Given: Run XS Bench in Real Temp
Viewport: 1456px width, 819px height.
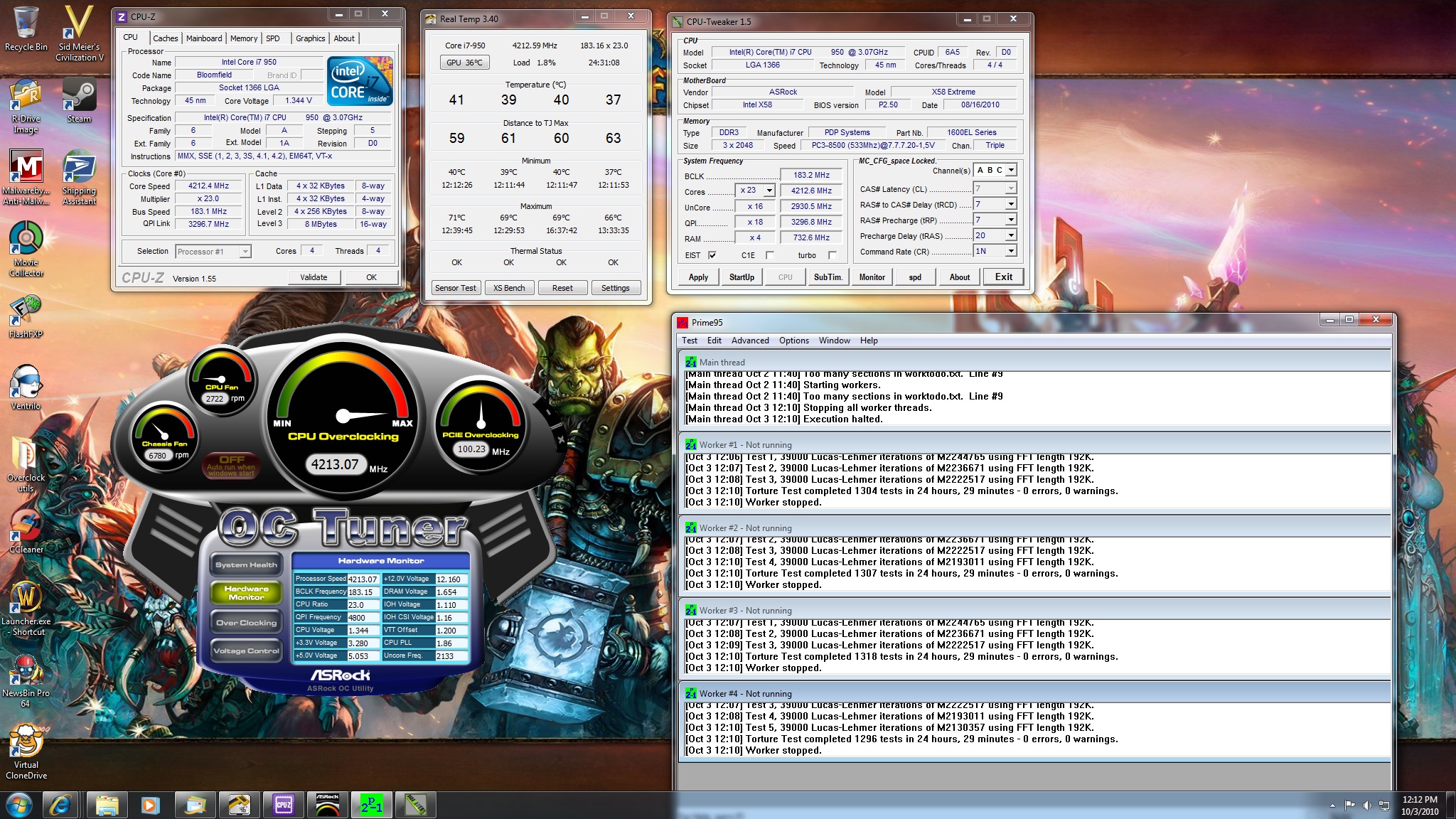Looking at the screenshot, I should click(509, 288).
